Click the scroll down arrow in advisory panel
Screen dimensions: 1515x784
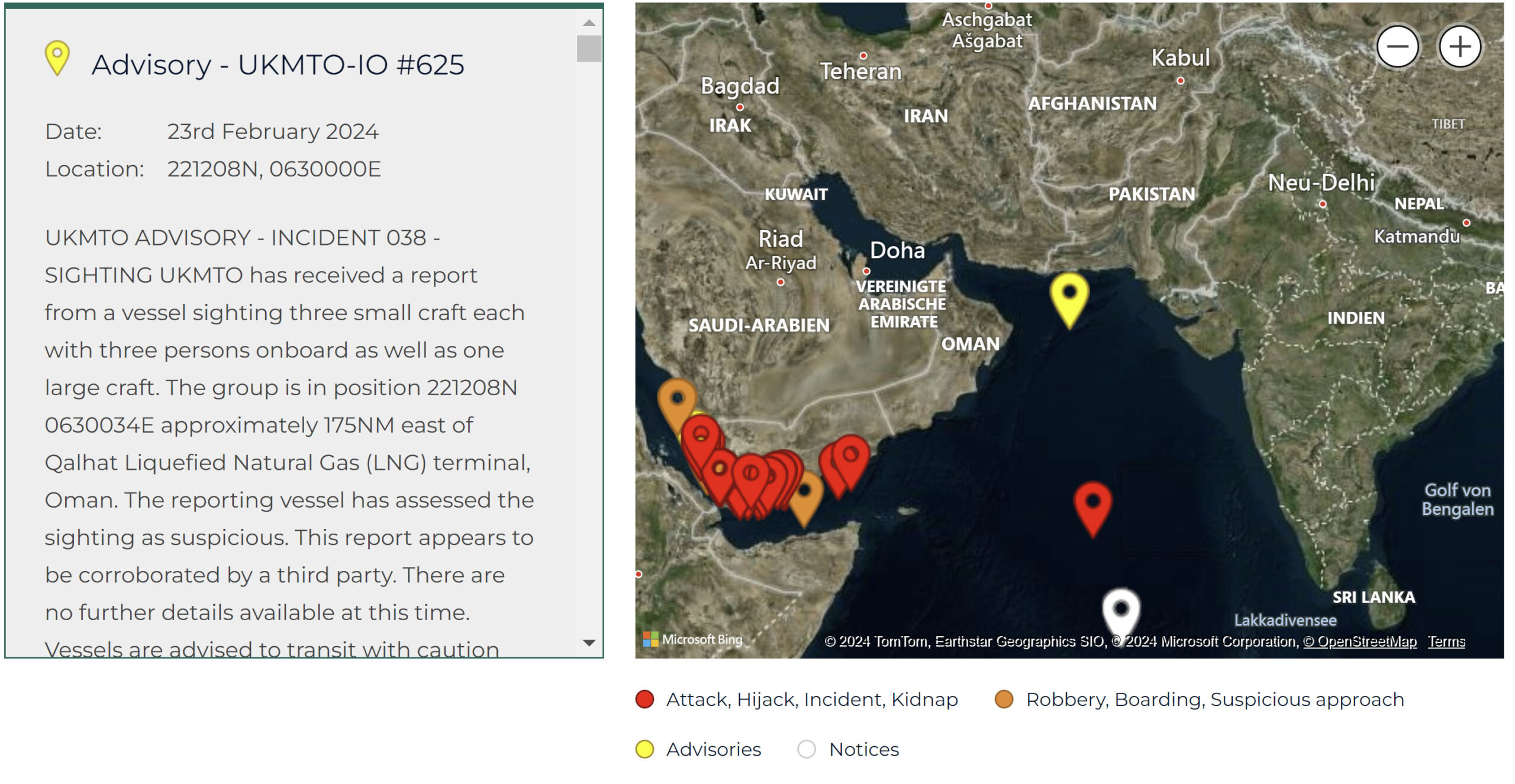[589, 643]
